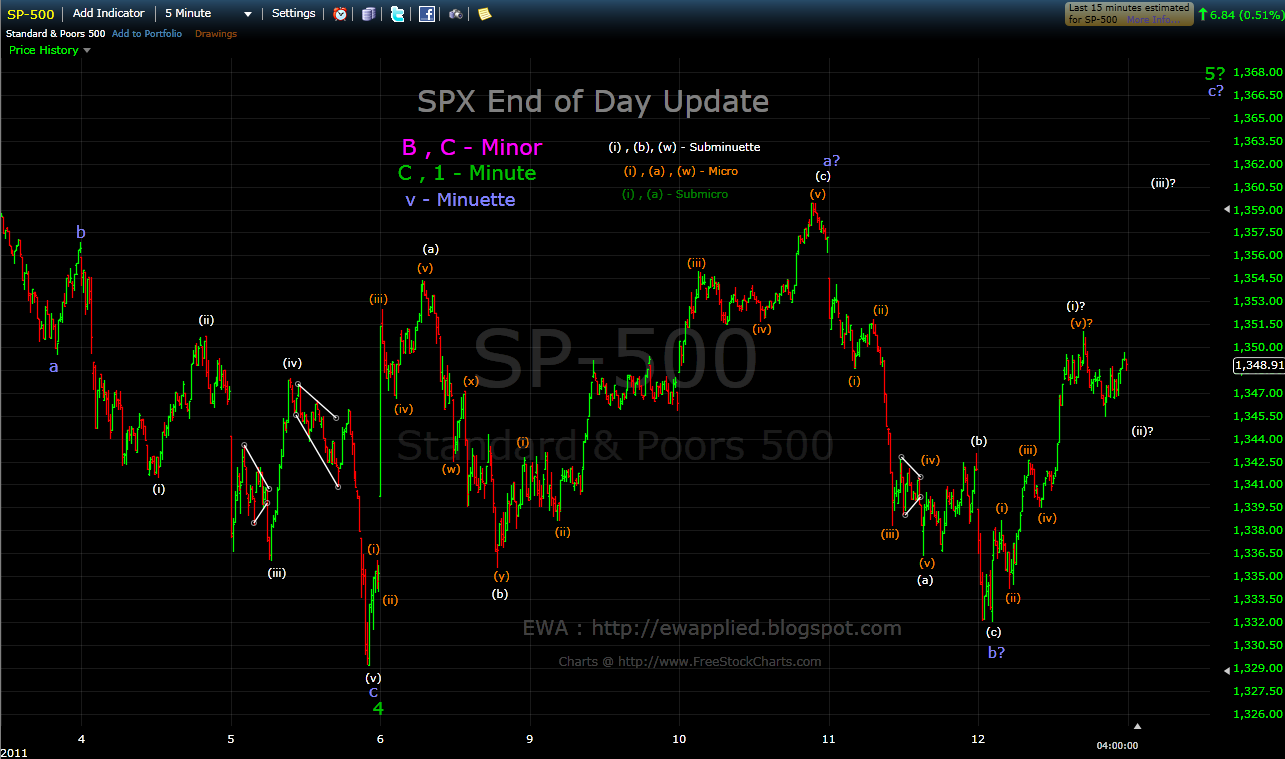1285x759 pixels.
Task: Click the Submicro legend line
Action: (675, 194)
